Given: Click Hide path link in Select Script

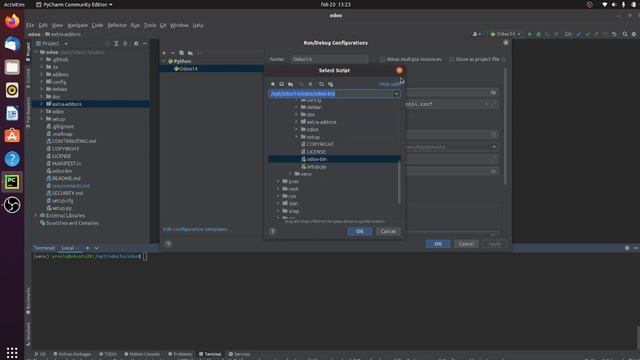Looking at the screenshot, I should click(x=390, y=84).
